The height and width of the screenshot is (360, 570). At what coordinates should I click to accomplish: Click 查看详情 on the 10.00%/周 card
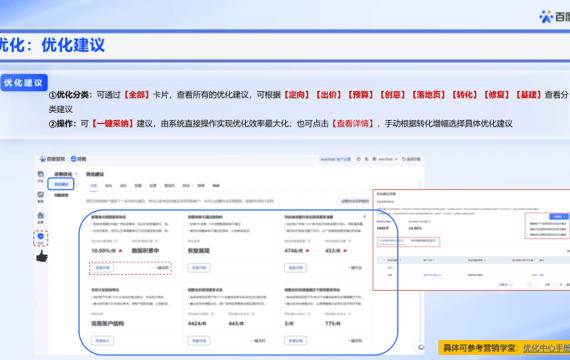click(102, 268)
